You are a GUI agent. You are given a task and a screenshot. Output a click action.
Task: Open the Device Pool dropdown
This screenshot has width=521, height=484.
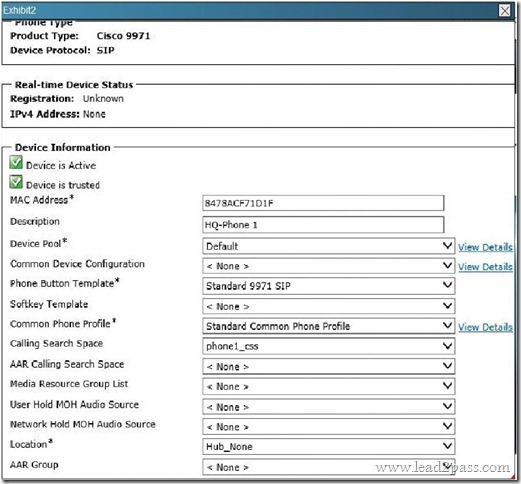pos(328,246)
